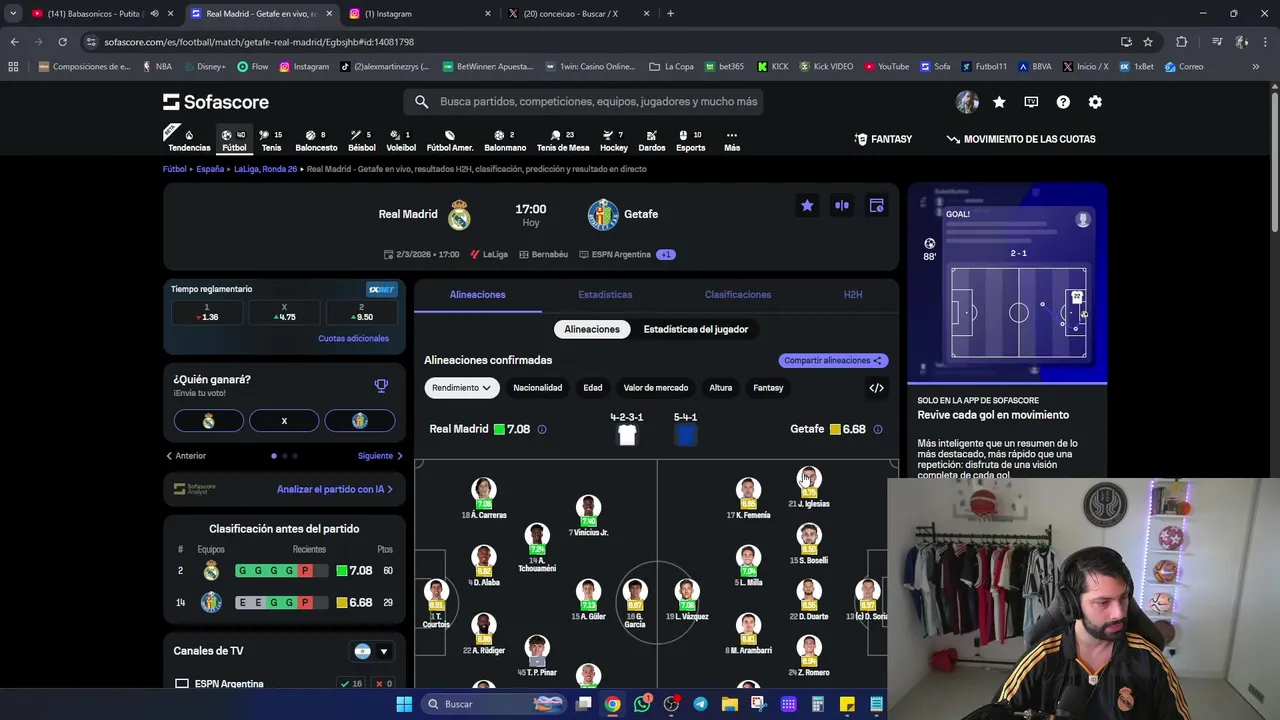This screenshot has width=1280, height=720.
Task: Toggle the ESPN Argentina channel checkbox
Action: click(182, 684)
